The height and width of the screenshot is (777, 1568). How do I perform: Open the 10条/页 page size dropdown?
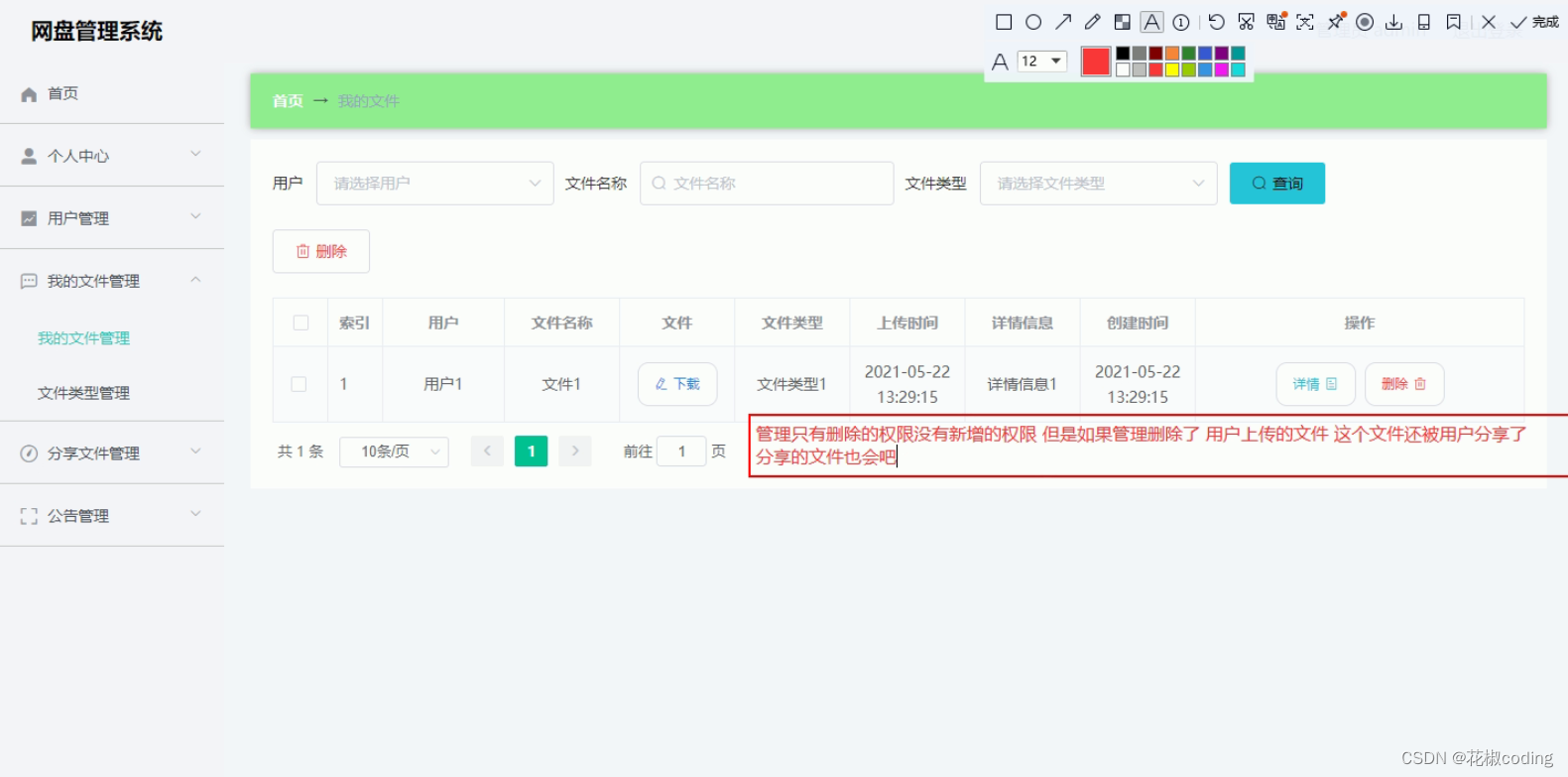394,452
